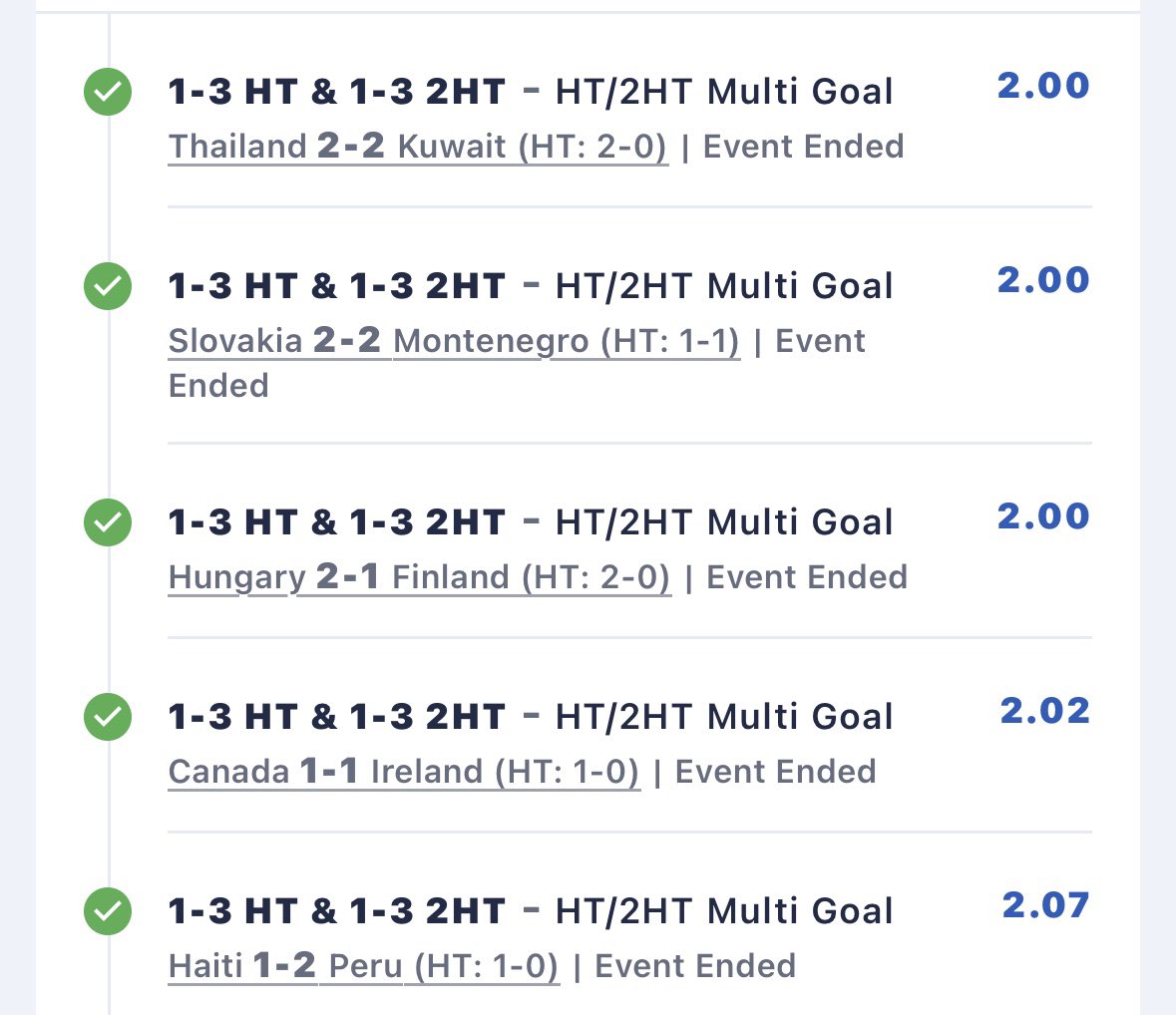This screenshot has width=1176, height=1015.
Task: Click green check icon beside Thailand Kuwait bet
Action: pos(108,92)
